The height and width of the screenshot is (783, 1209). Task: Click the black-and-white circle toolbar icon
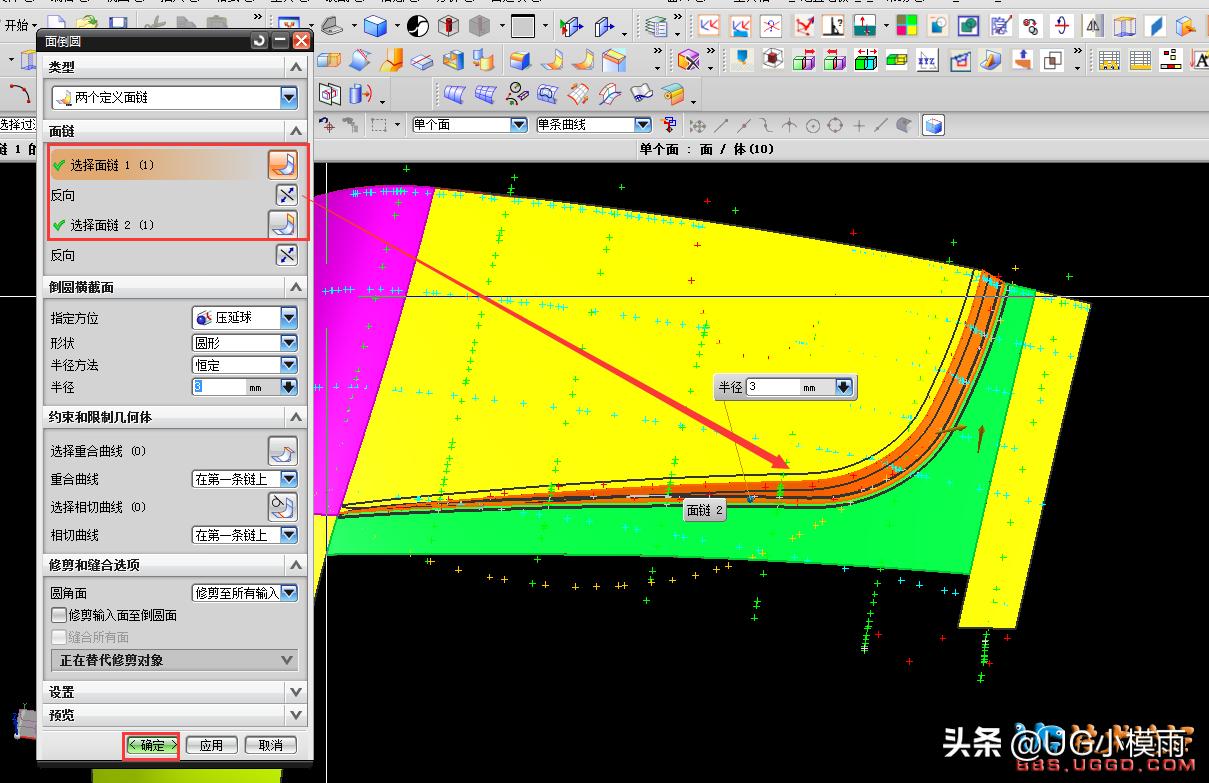click(417, 26)
